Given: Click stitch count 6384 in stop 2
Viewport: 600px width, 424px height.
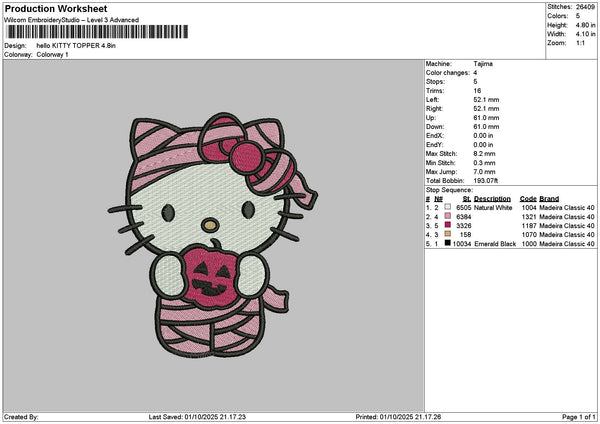Looking at the screenshot, I should click(464, 217).
